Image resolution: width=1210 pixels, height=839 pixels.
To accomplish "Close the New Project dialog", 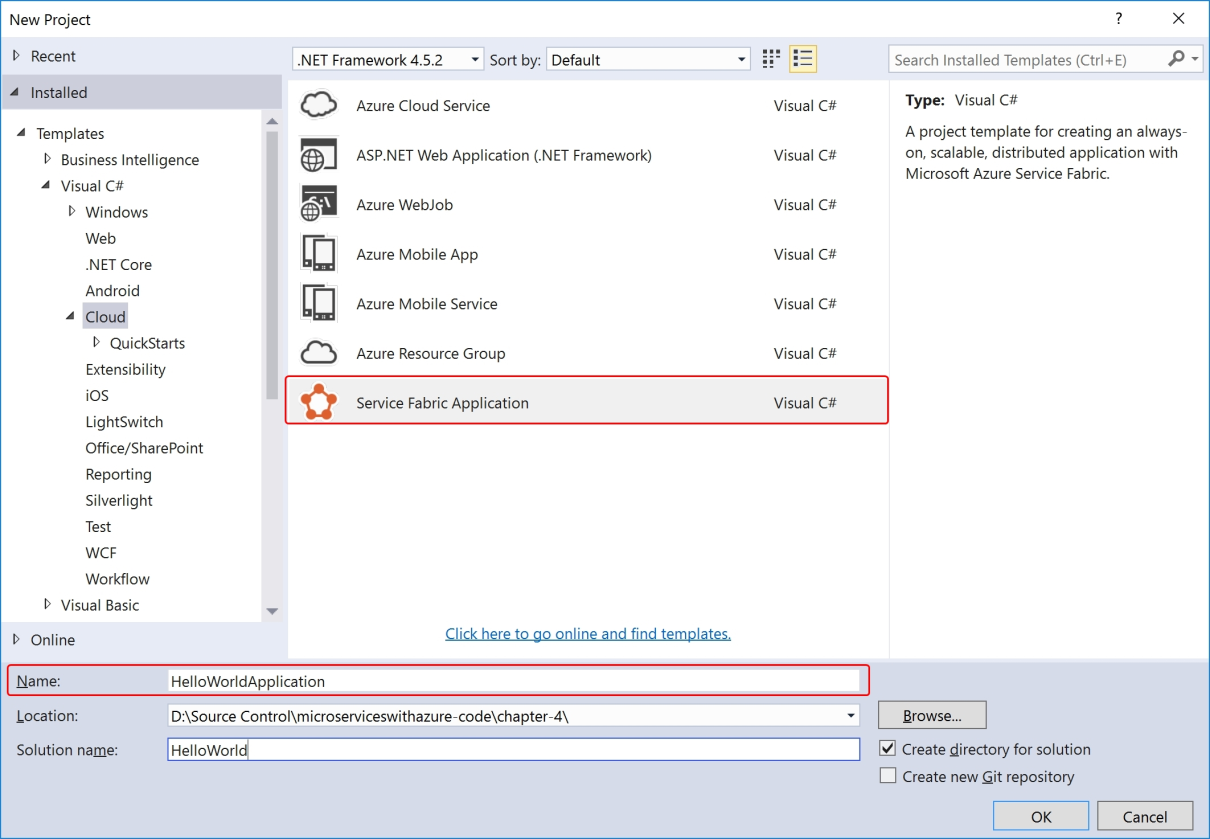I will coord(1179,19).
